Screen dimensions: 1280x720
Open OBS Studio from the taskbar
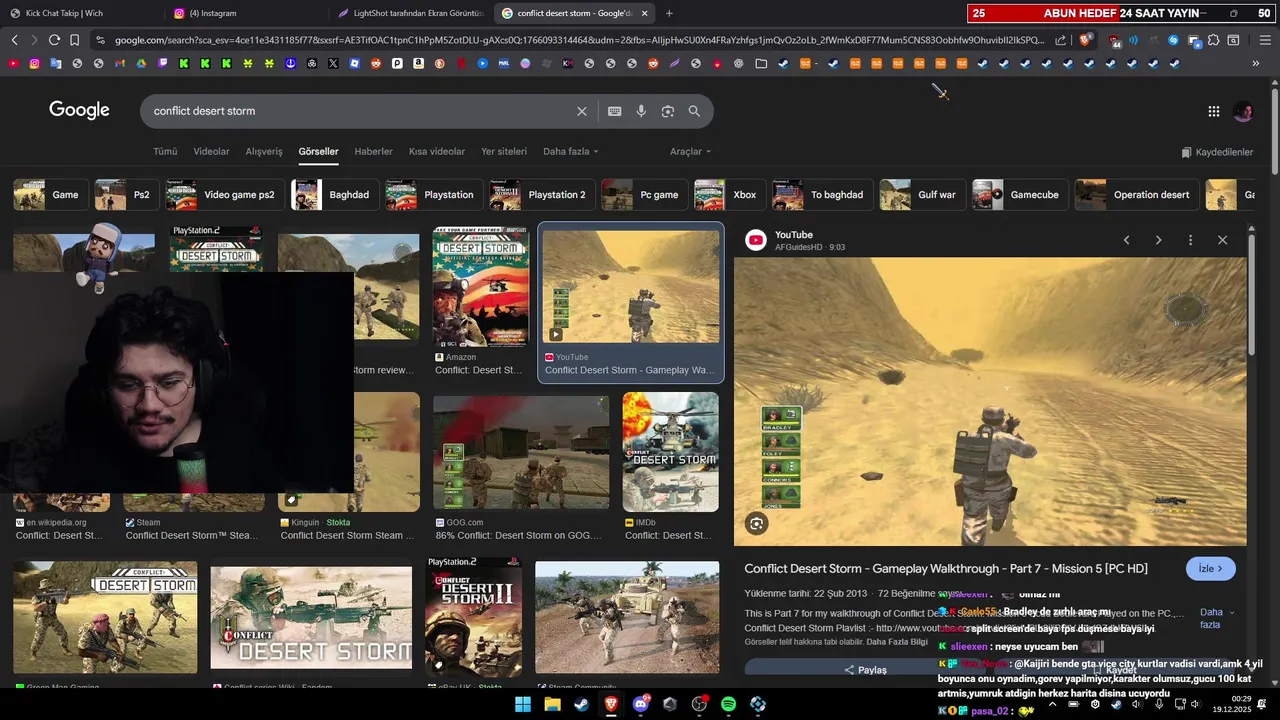700,704
